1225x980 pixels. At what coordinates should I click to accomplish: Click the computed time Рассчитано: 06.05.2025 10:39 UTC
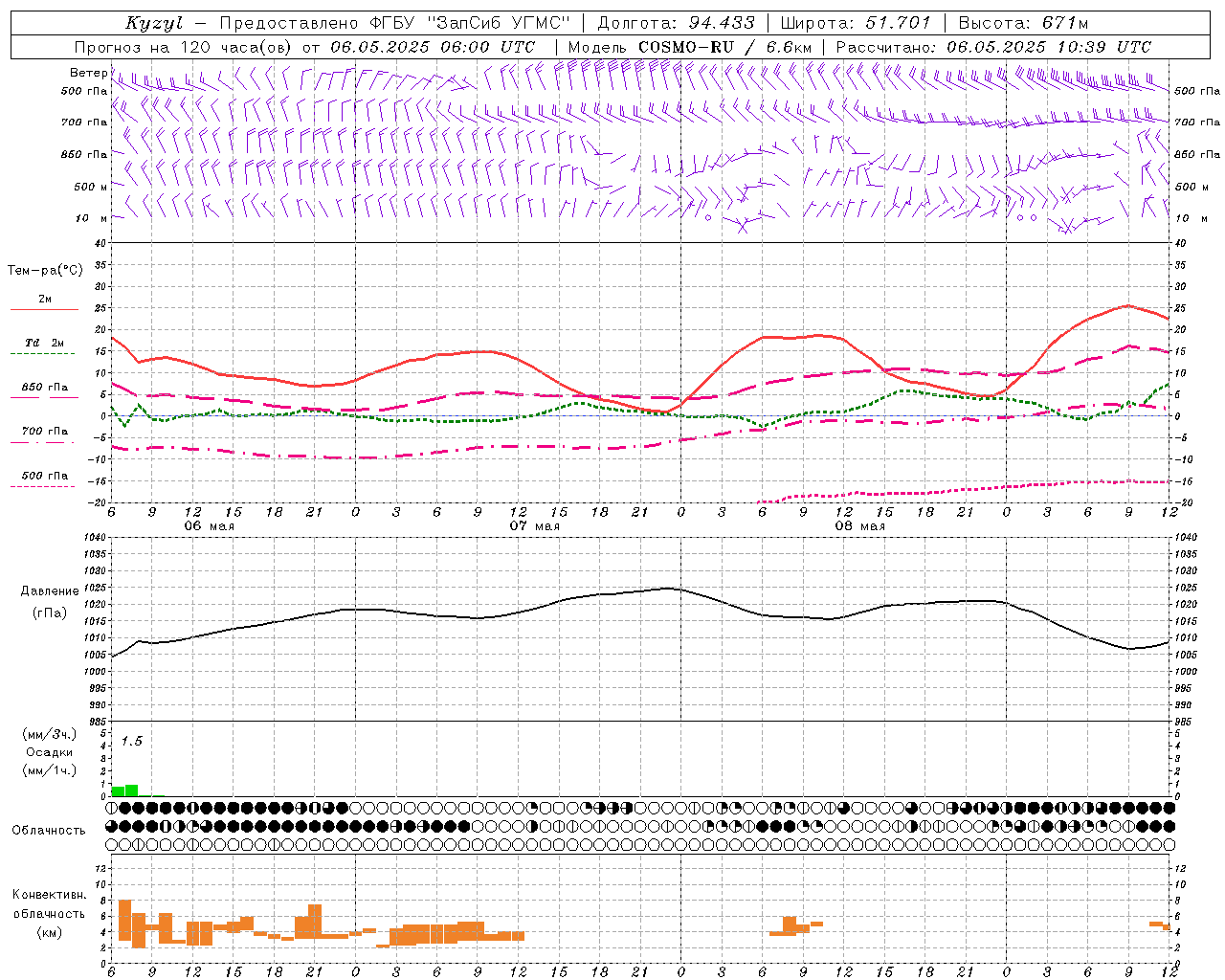(x=993, y=47)
